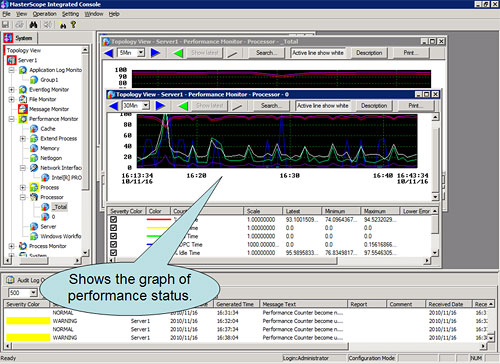500x364 pixels.
Task: Select the _Total processor instance
Action: pyautogui.click(x=60, y=207)
